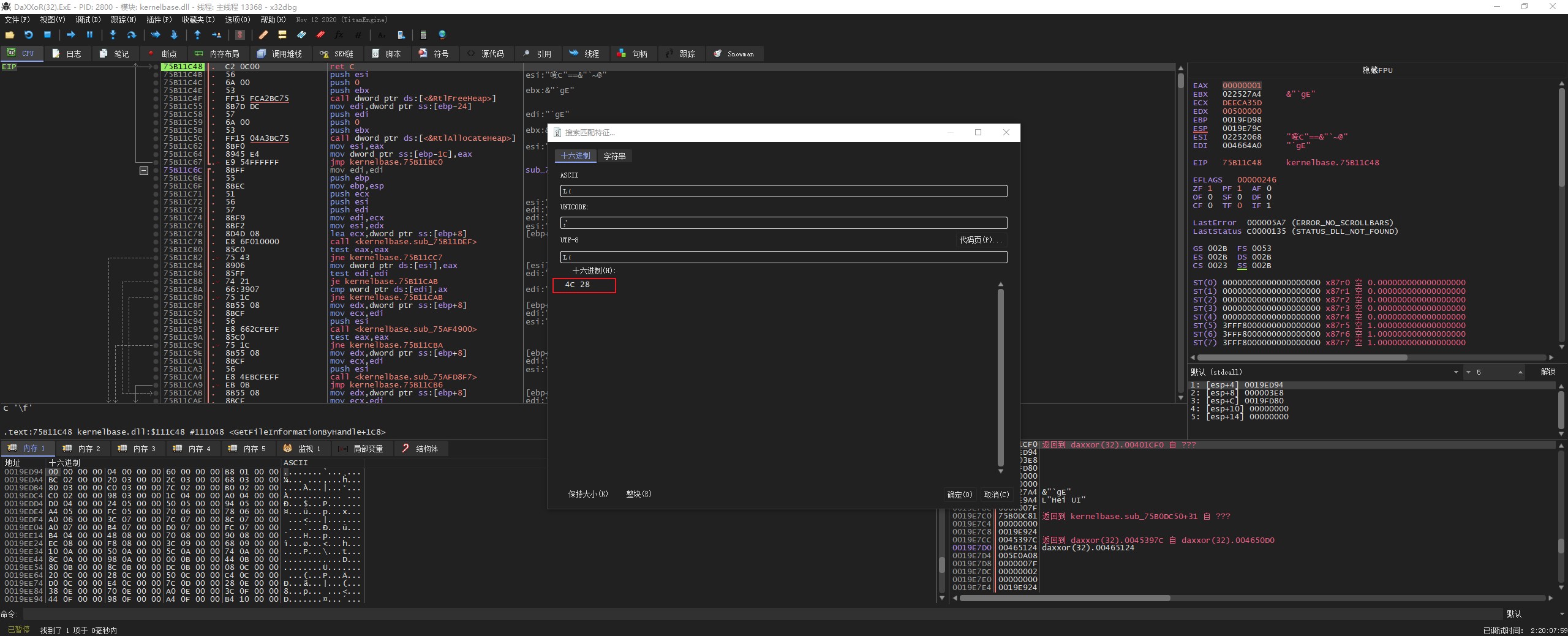Click the step over toolbar icon

131,35
